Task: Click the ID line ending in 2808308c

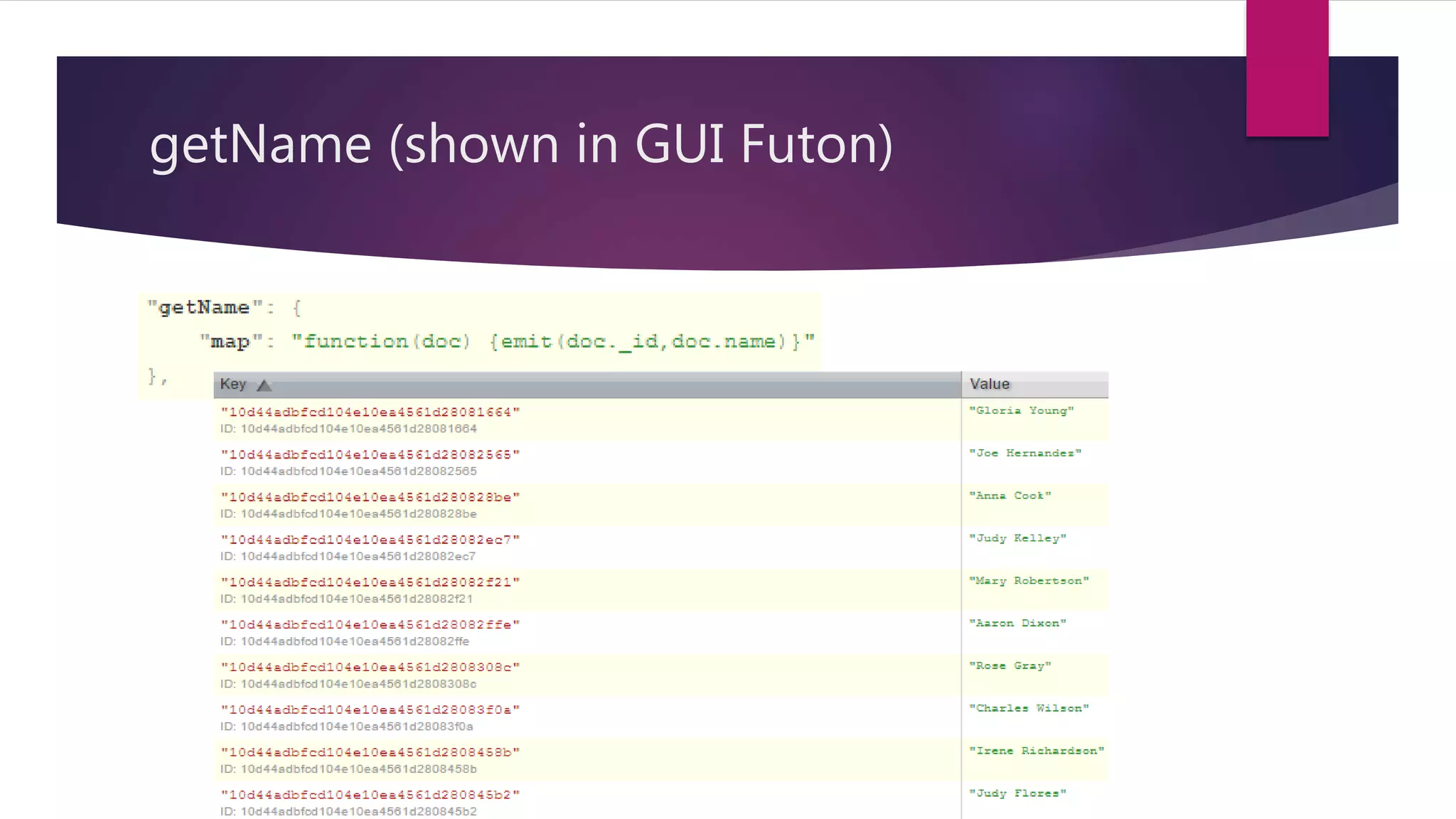Action: pyautogui.click(x=348, y=684)
